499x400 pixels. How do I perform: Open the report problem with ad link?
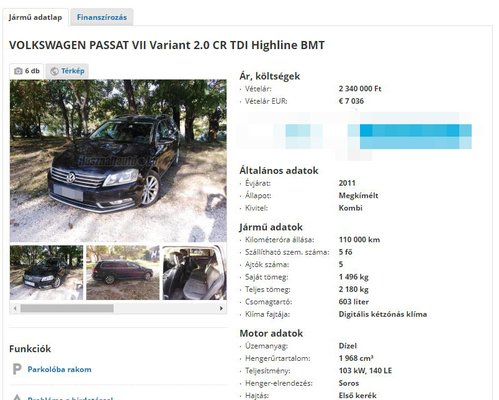[70, 398]
